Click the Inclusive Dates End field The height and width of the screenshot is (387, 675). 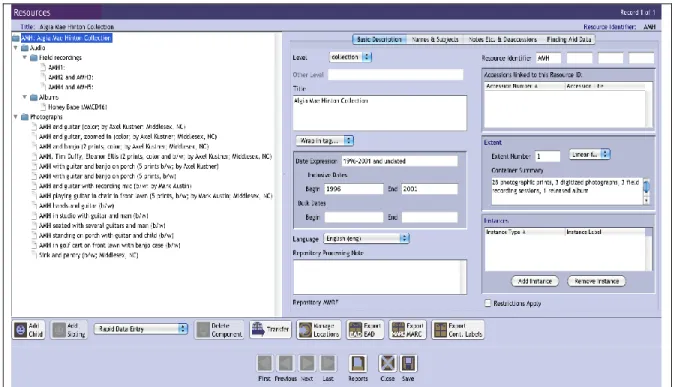(x=430, y=189)
